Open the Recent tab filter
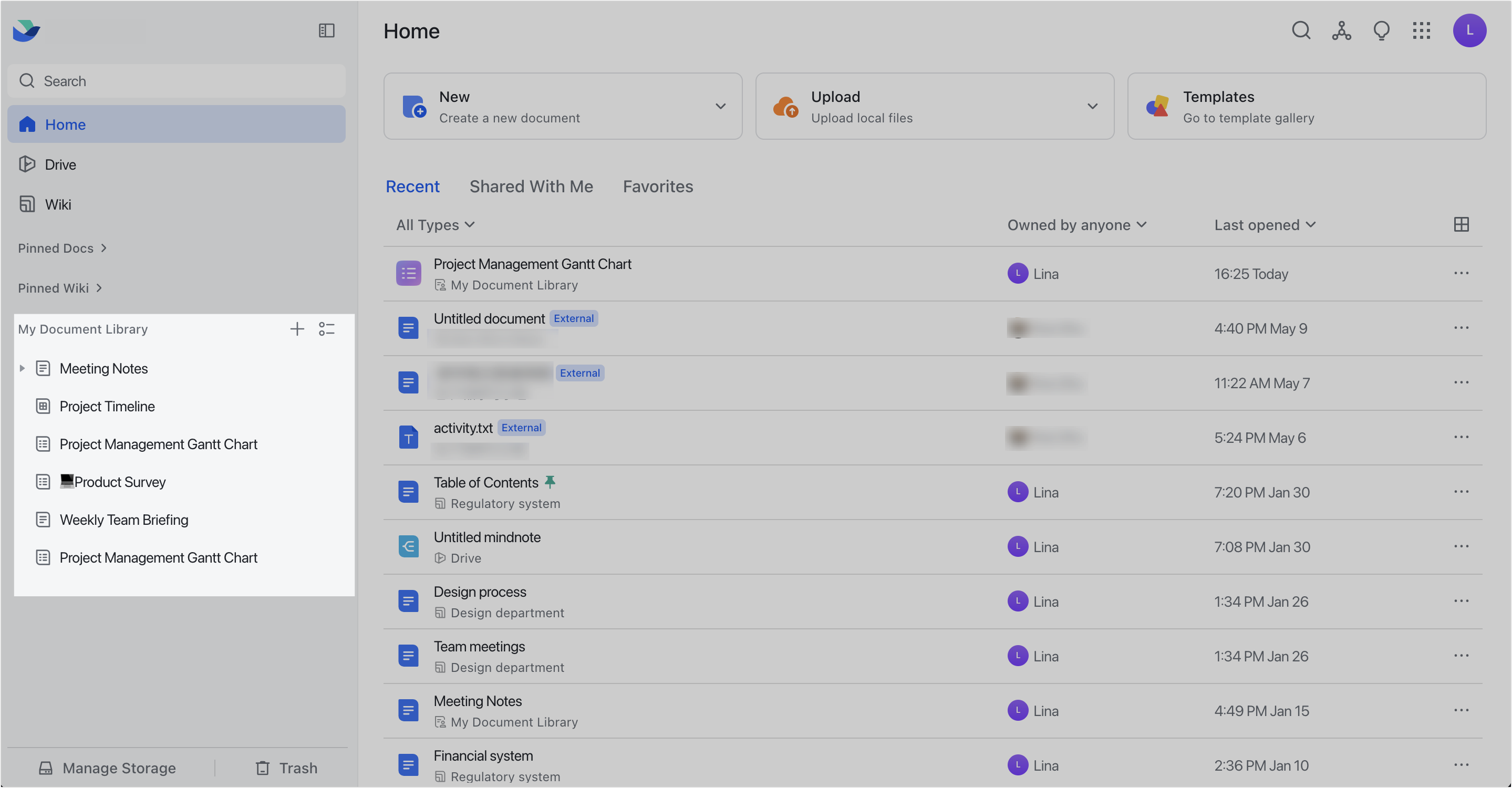Viewport: 1512px width, 788px height. (412, 186)
